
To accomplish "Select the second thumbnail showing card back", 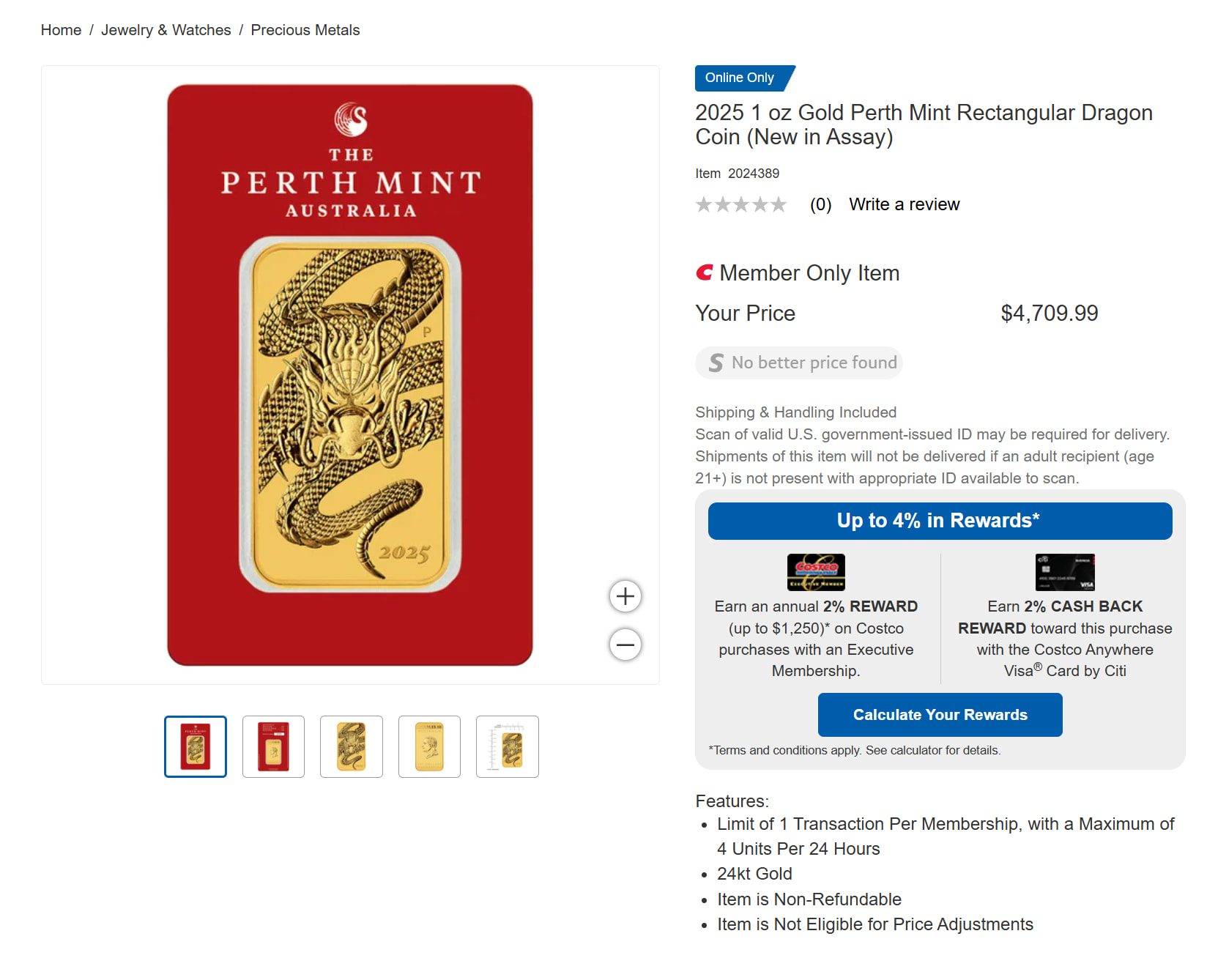I will [x=273, y=746].
